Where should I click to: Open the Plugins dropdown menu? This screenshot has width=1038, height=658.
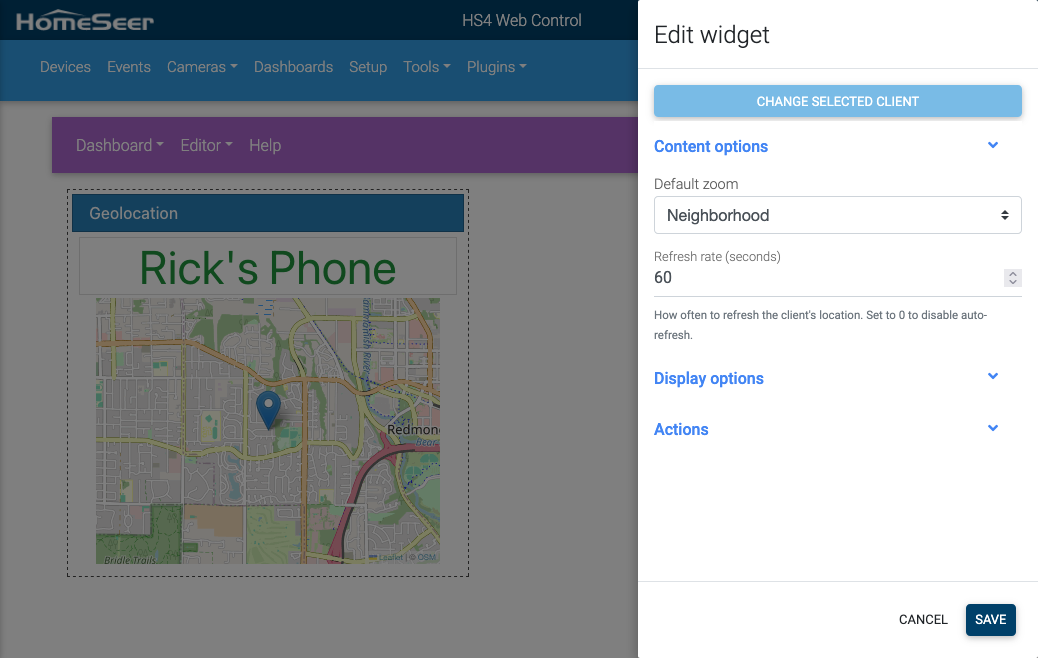496,67
